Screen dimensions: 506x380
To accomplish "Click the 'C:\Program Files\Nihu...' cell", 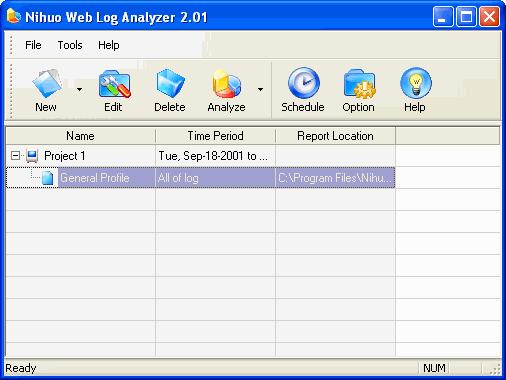I will tap(335, 178).
